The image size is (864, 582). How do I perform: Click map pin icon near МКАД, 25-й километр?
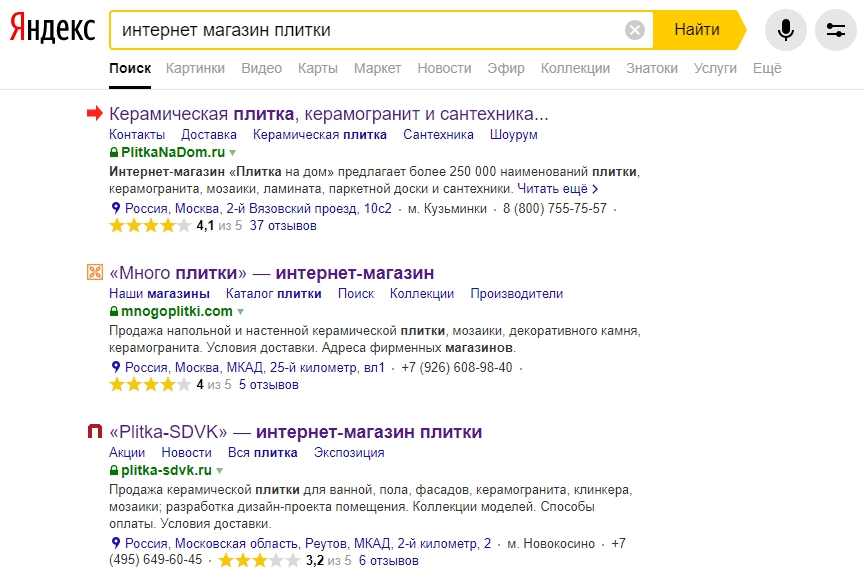(115, 367)
